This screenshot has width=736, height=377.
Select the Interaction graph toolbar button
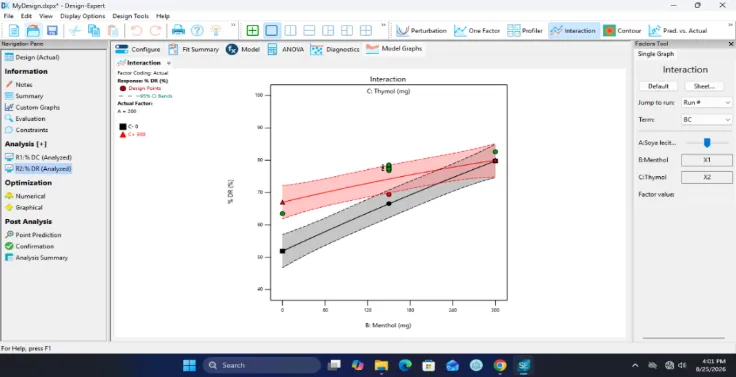[x=574, y=31]
